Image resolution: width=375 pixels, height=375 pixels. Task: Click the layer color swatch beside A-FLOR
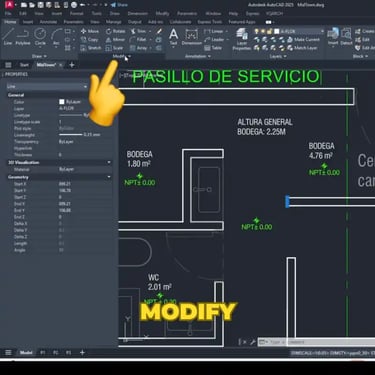[277, 31]
